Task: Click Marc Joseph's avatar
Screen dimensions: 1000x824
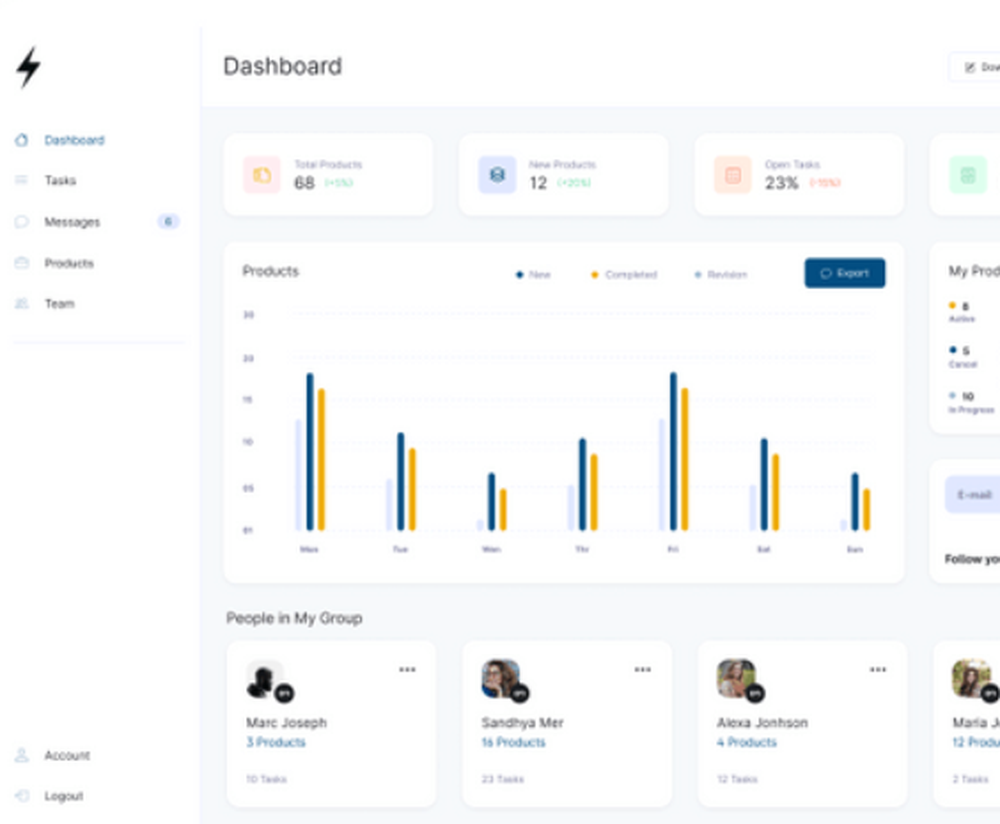Action: tap(264, 679)
